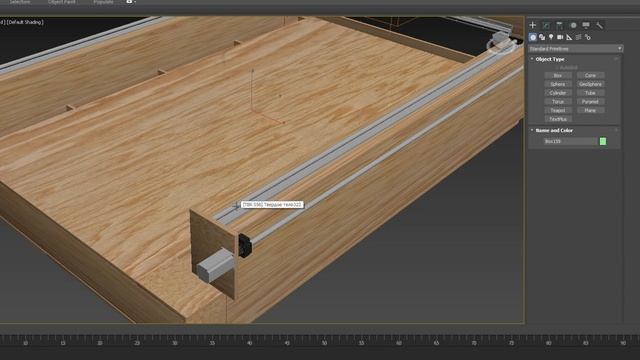Switch to the Modify panel tab
Viewport: 640px width, 360px height.
(546, 25)
